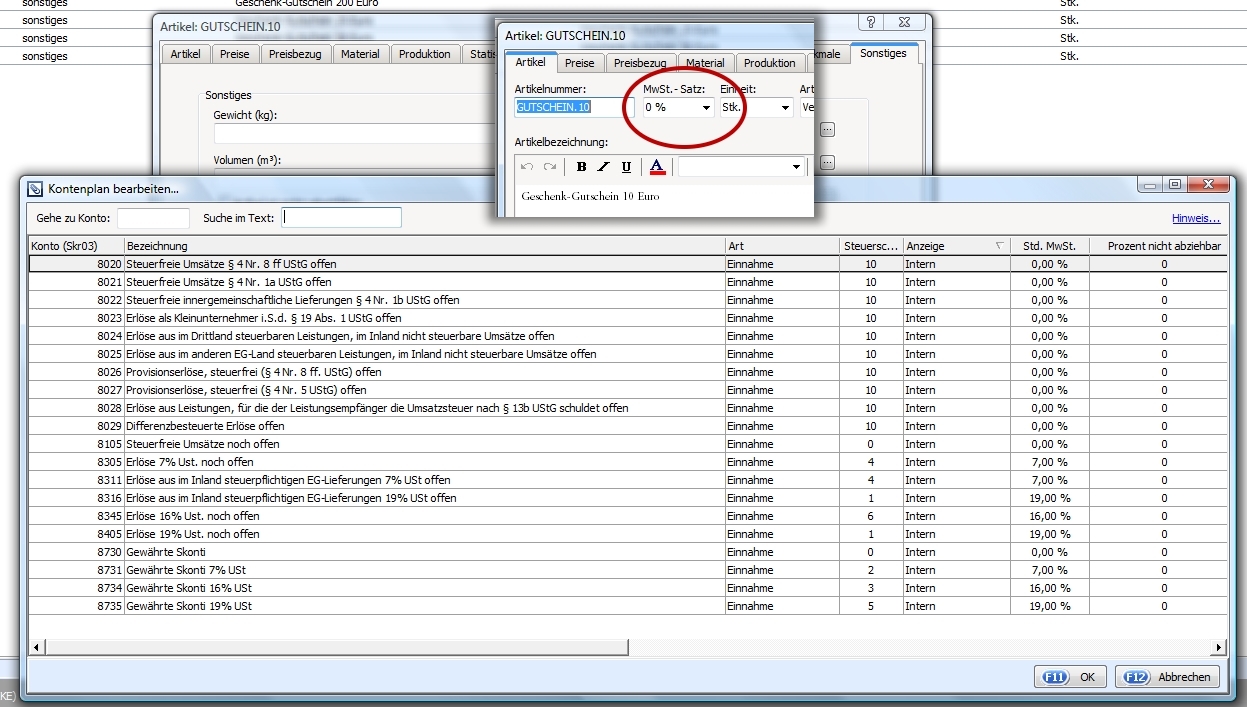Select row 8405 Erlöse 19% Ust. noch offen
Screen dimensions: 1247x707
point(628,534)
